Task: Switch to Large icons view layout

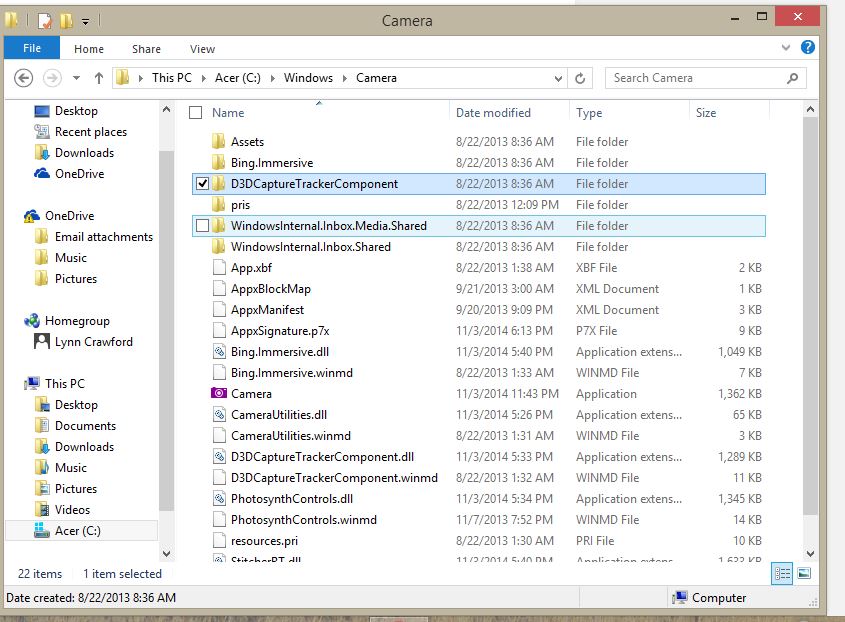Action: pyautogui.click(x=804, y=573)
